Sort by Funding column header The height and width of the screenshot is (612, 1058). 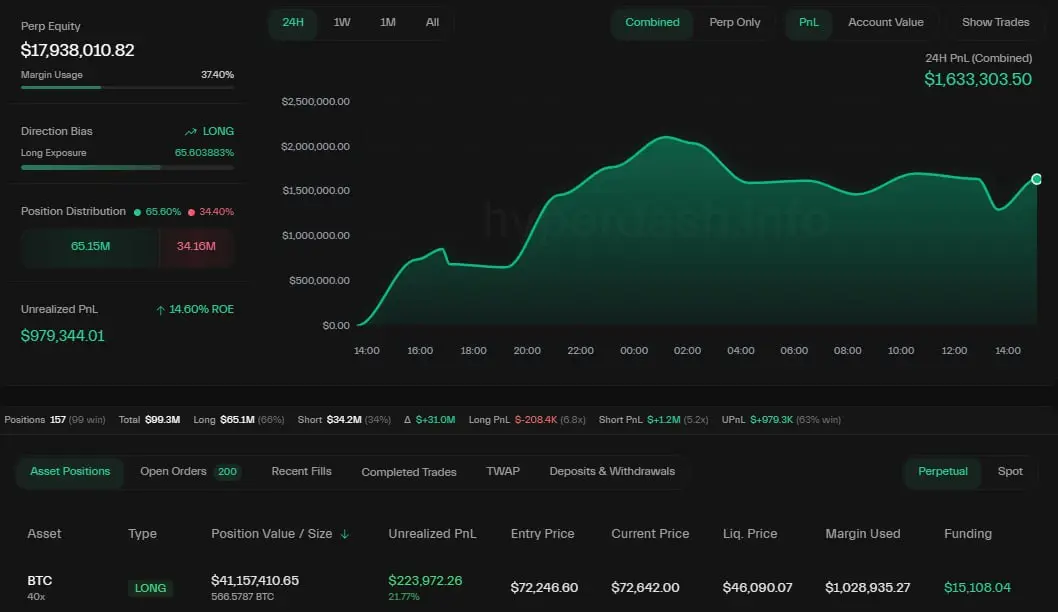click(968, 534)
